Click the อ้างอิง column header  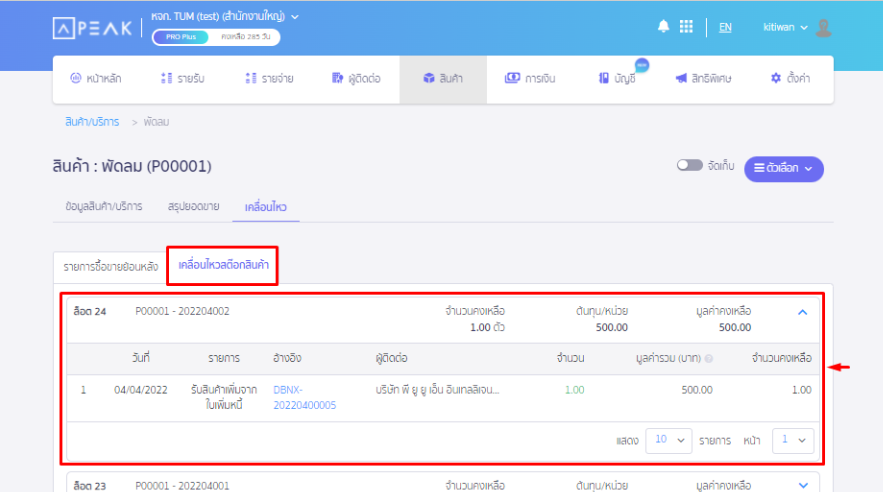(x=287, y=358)
